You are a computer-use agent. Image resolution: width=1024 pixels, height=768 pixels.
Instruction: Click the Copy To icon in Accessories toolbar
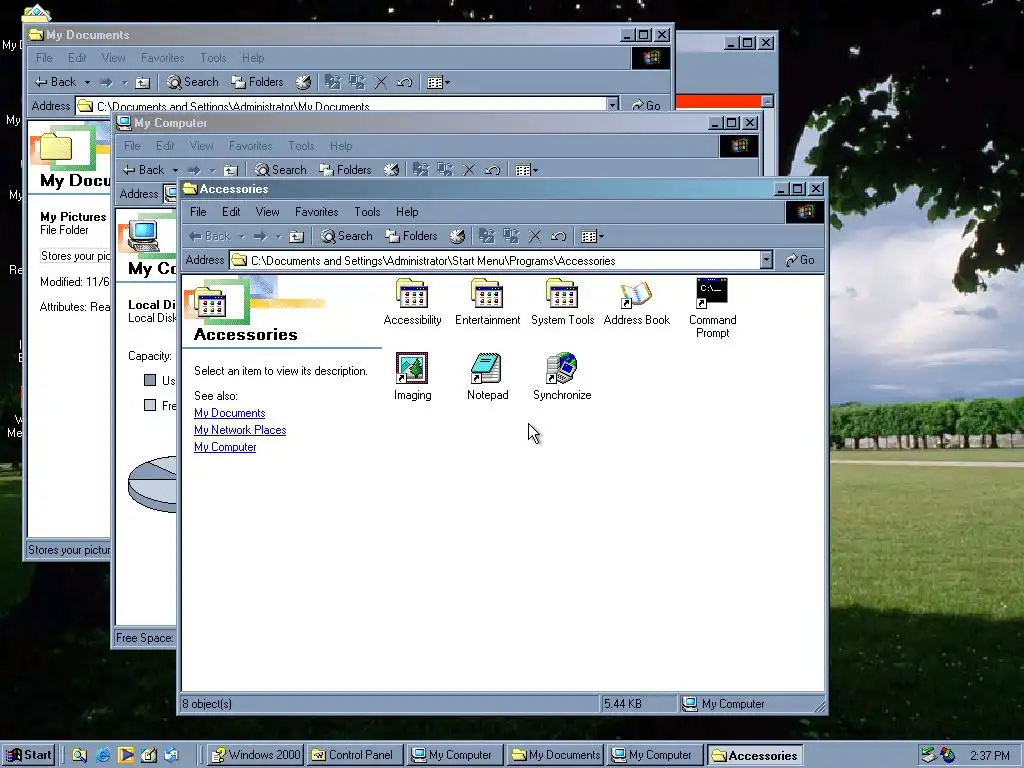pyautogui.click(x=511, y=236)
